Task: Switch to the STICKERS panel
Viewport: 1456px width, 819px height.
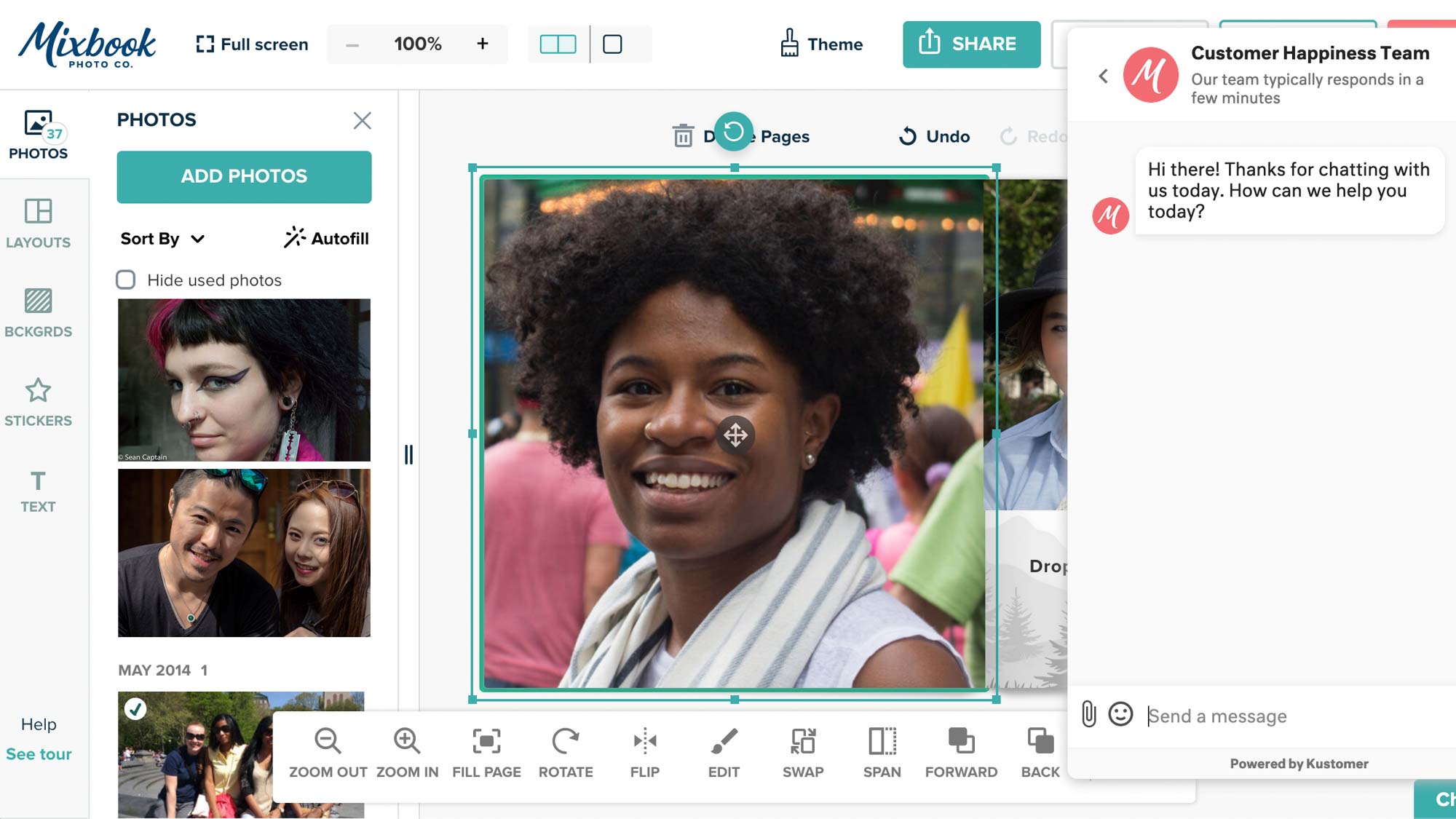Action: [x=39, y=403]
